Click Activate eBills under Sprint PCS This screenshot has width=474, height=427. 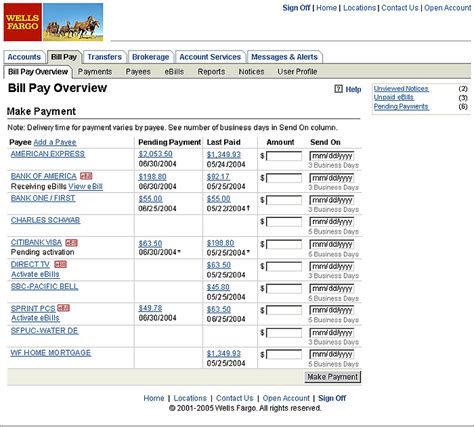click(x=35, y=318)
